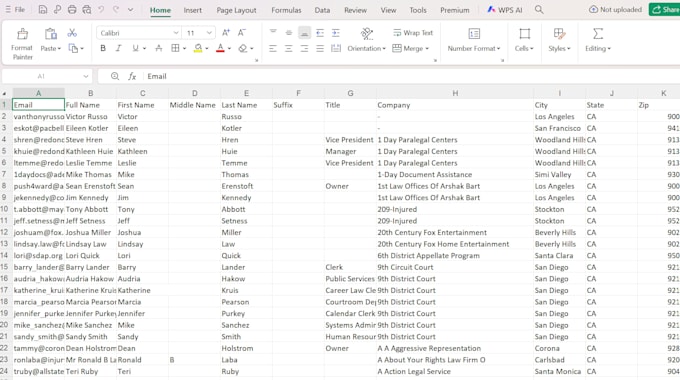Toggle Underline formatting

(135, 48)
